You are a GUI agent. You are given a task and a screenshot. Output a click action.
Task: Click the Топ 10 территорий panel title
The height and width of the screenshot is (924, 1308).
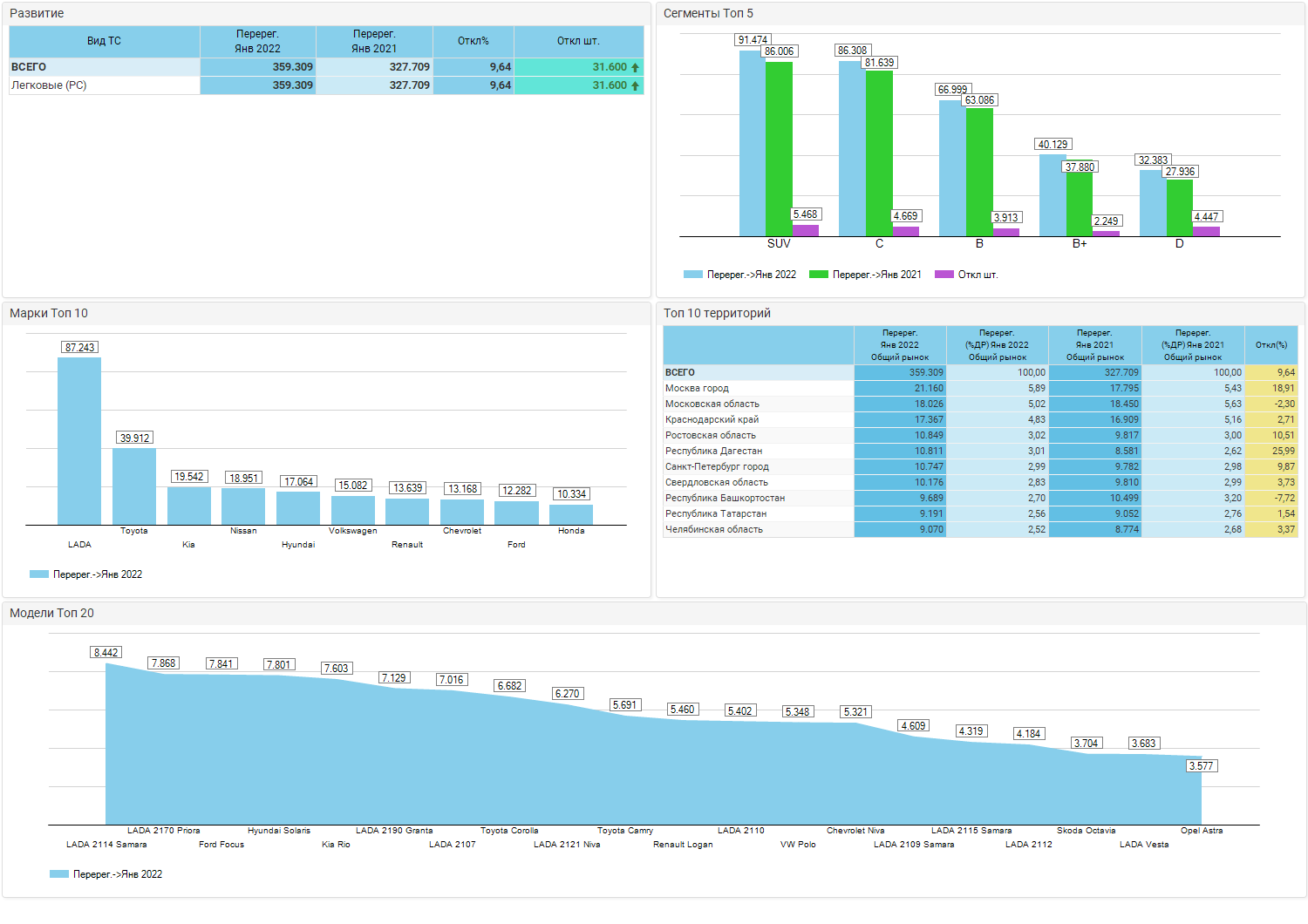(x=717, y=314)
